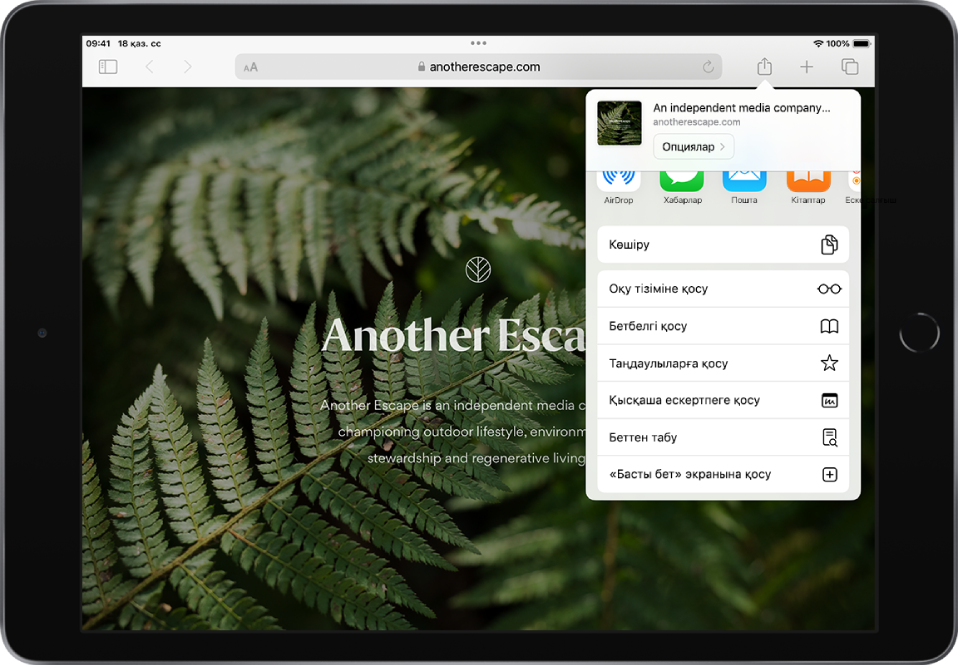
Task: Show the Safari sidebar
Action: coord(108,67)
